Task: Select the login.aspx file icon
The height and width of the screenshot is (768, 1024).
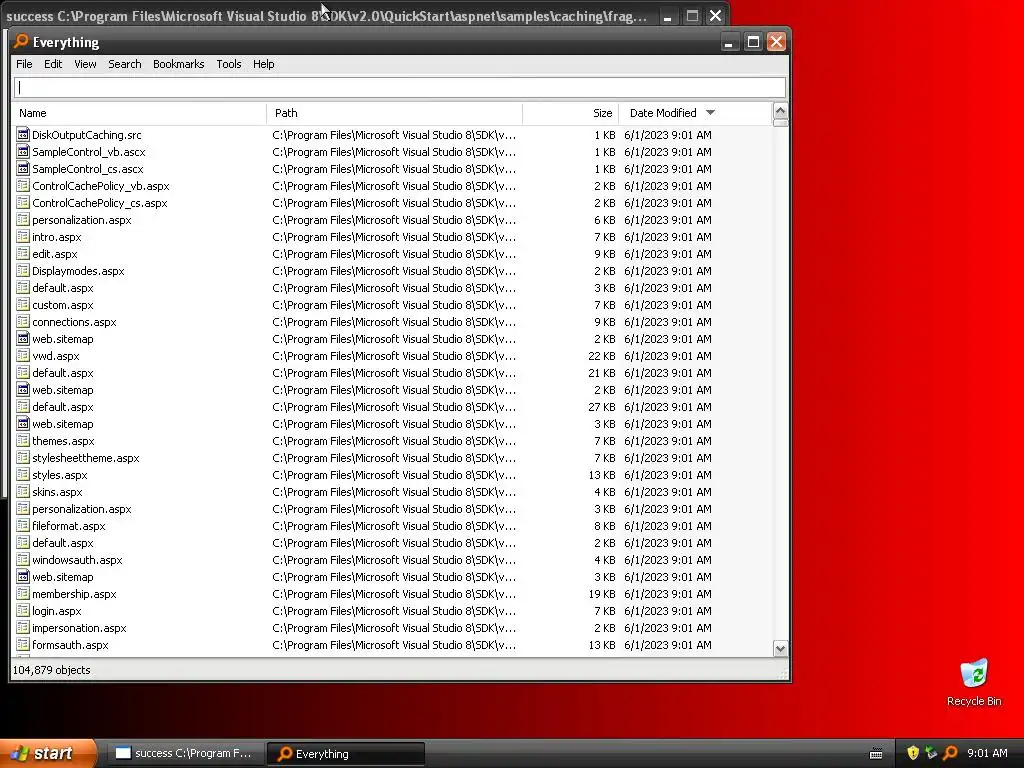Action: point(23,611)
